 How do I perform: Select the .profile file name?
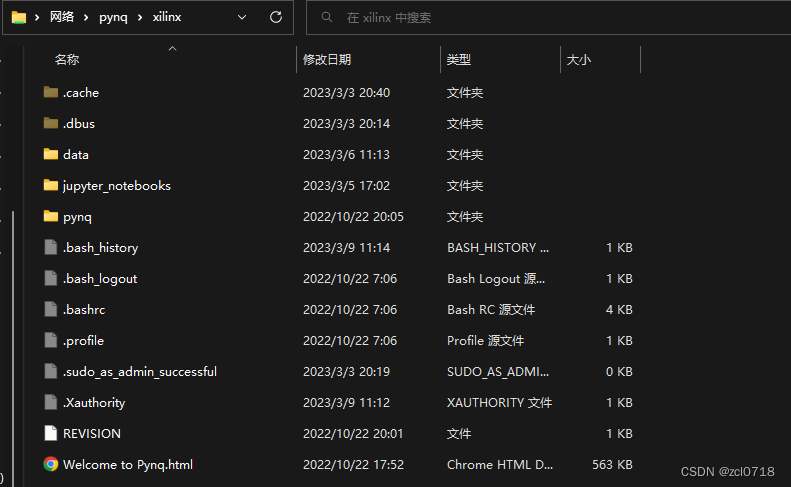tap(83, 341)
